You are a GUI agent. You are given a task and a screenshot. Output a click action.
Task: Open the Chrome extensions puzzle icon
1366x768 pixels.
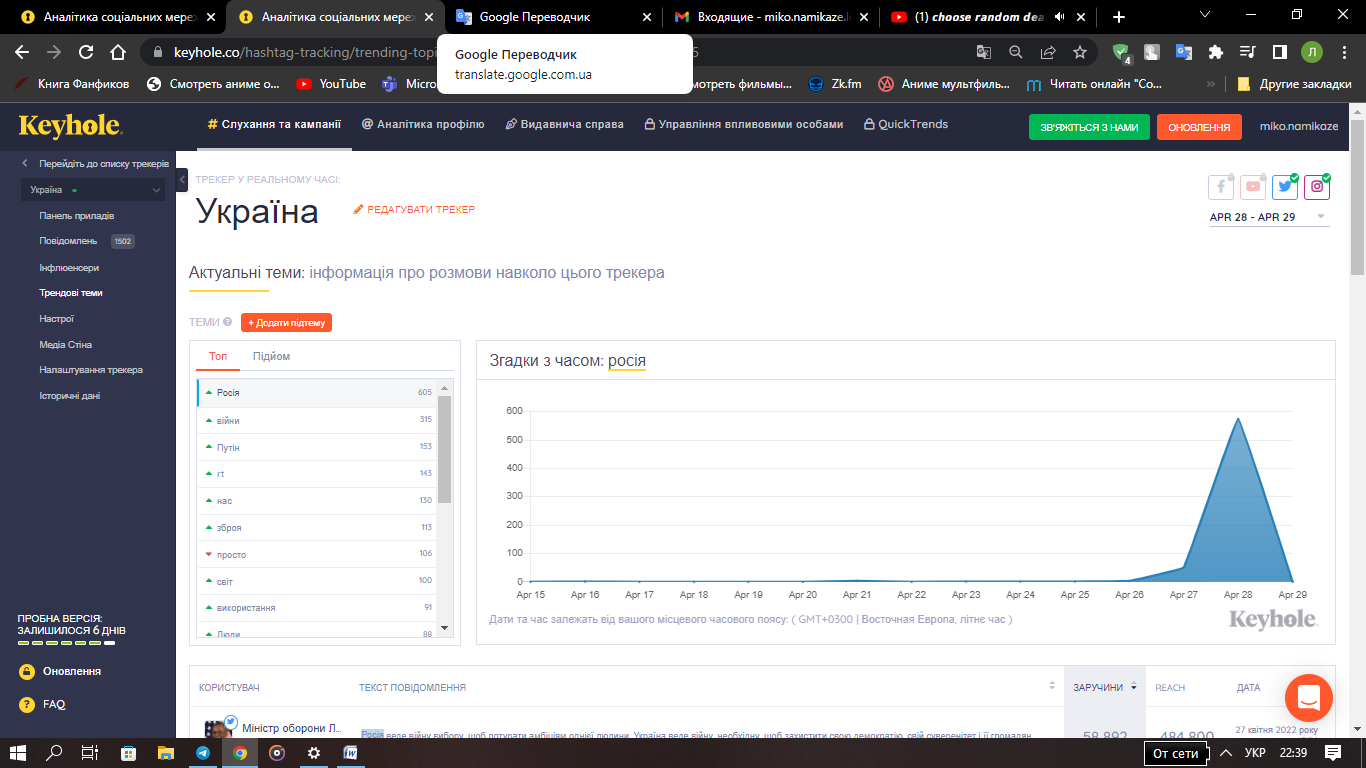(x=1215, y=52)
